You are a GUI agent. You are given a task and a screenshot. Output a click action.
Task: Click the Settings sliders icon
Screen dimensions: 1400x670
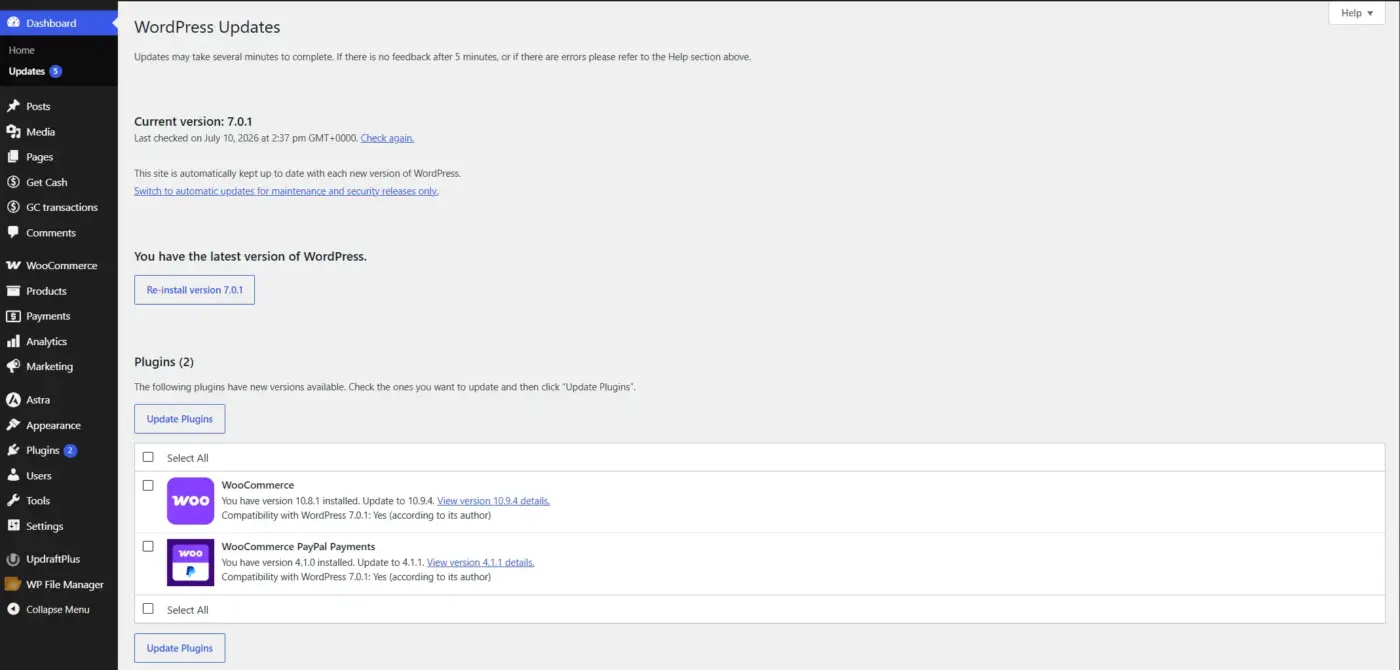[x=13, y=526]
